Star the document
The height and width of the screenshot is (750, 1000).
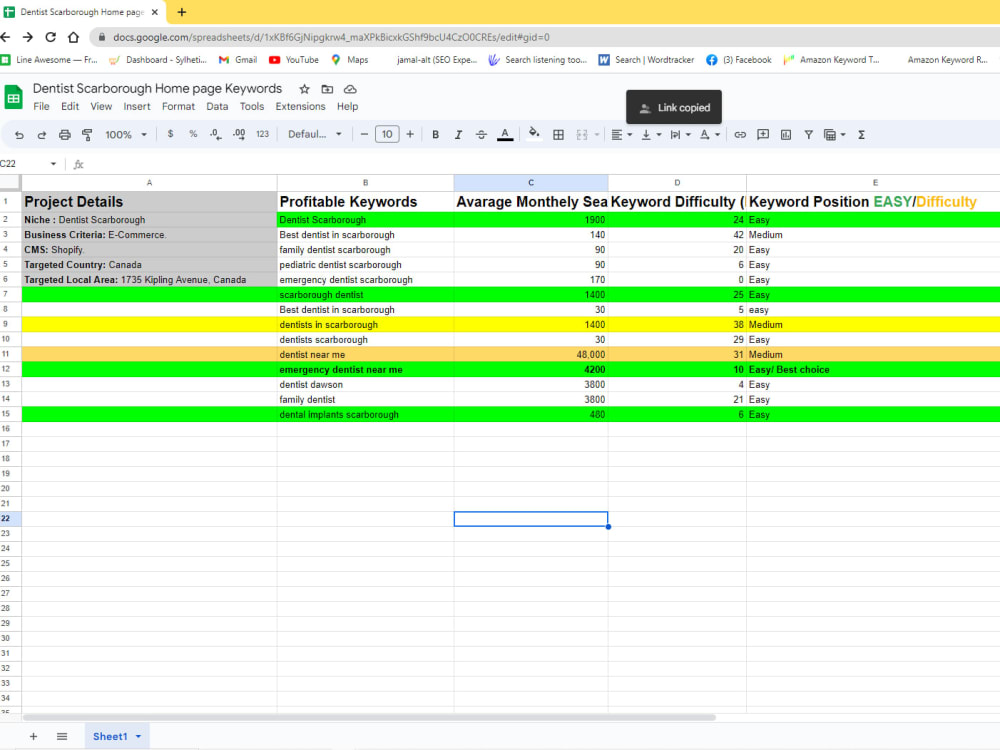click(304, 89)
